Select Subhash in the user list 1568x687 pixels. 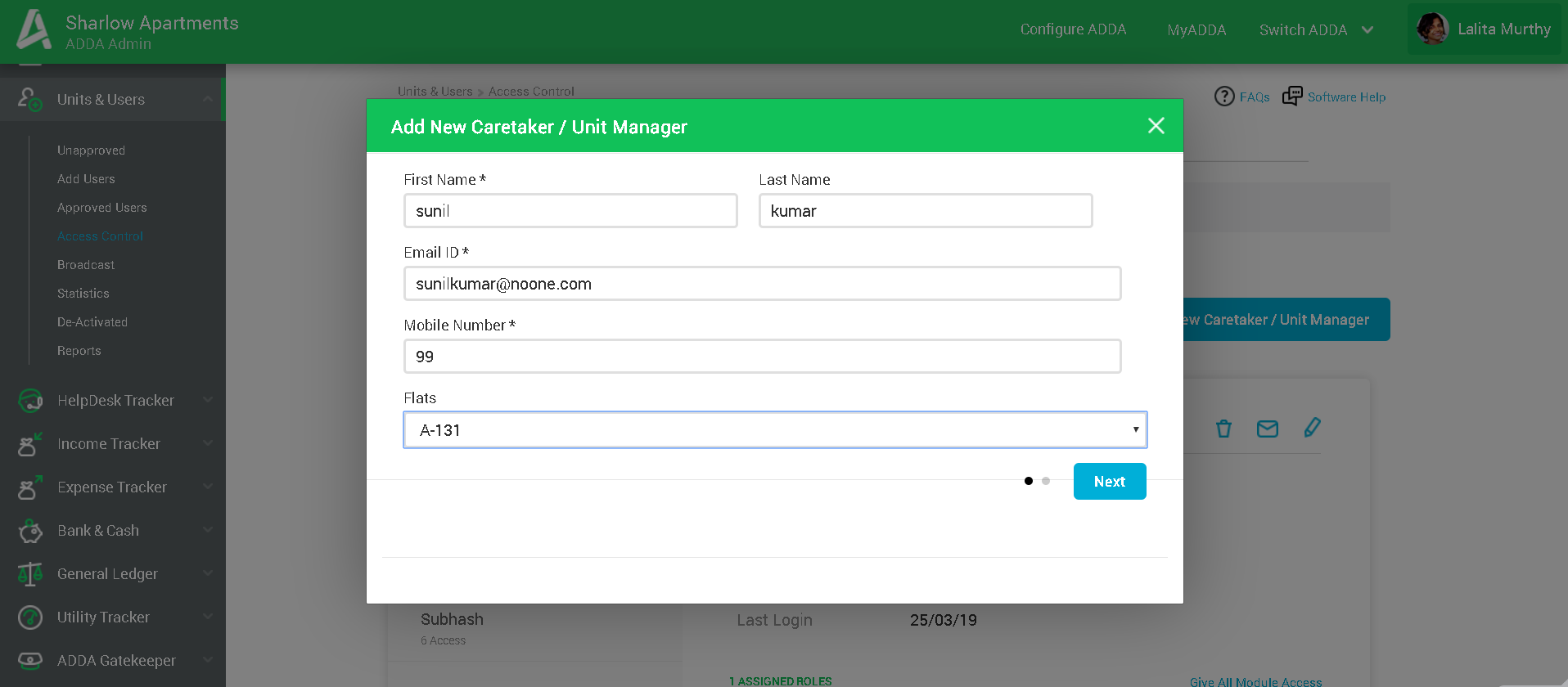[x=452, y=620]
